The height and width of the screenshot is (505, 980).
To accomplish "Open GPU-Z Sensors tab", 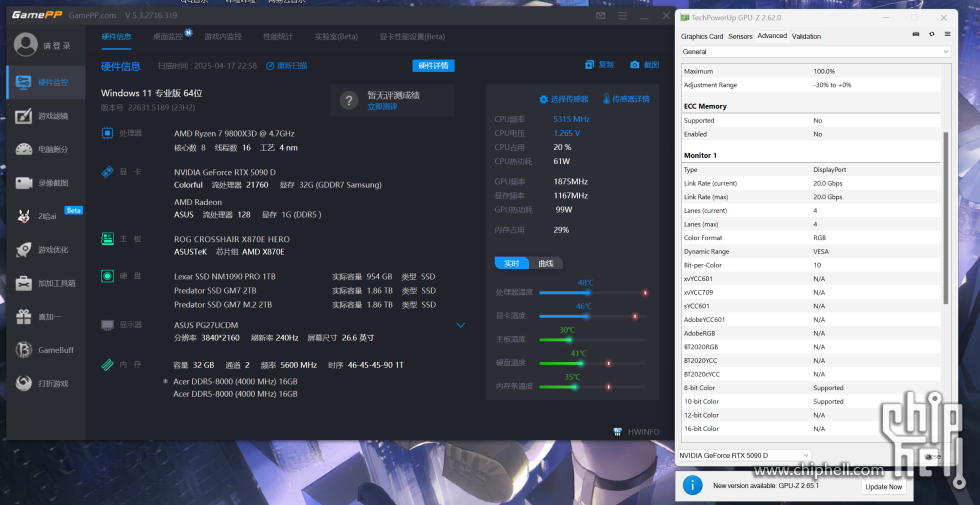I will click(x=740, y=36).
